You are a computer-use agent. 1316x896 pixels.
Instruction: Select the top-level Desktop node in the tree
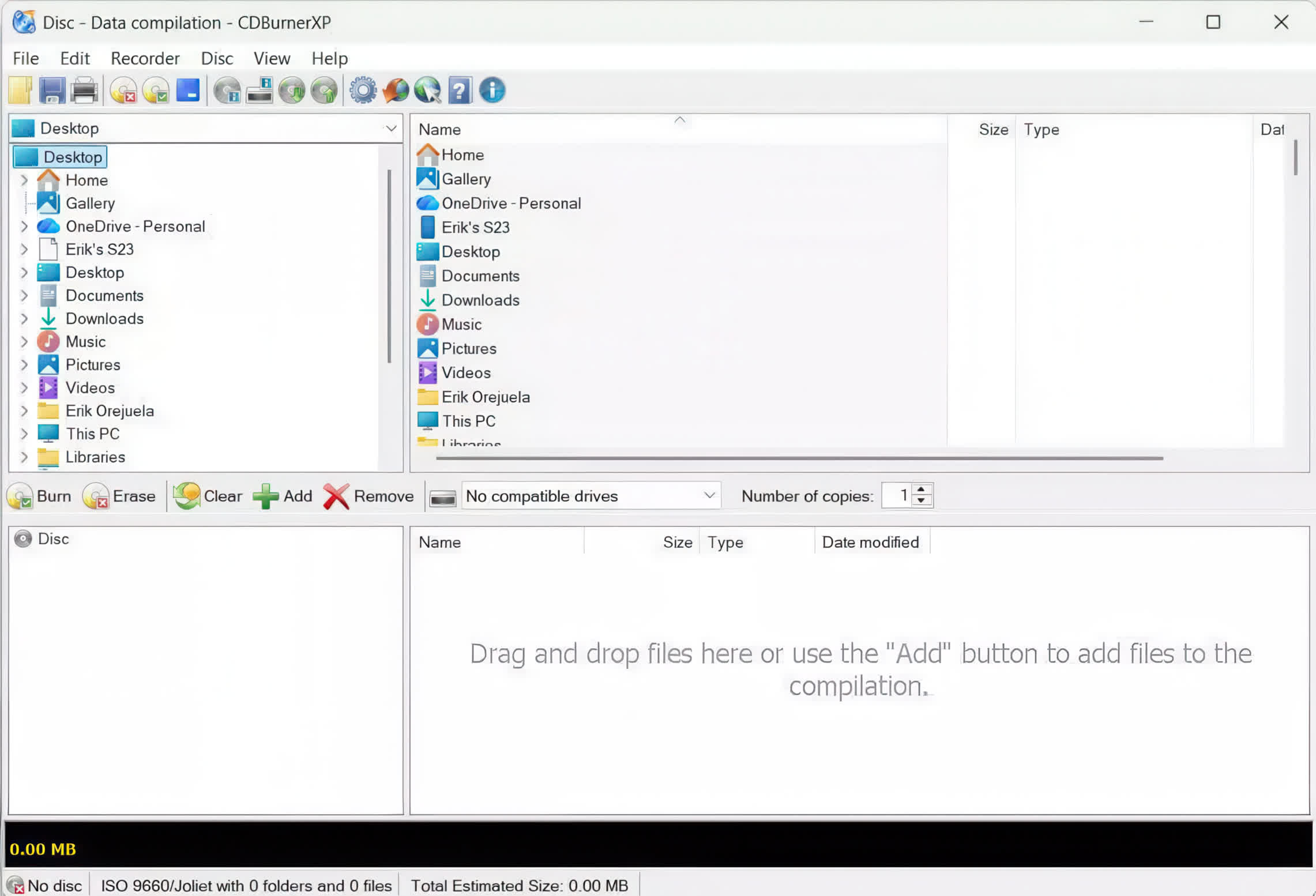coord(60,157)
